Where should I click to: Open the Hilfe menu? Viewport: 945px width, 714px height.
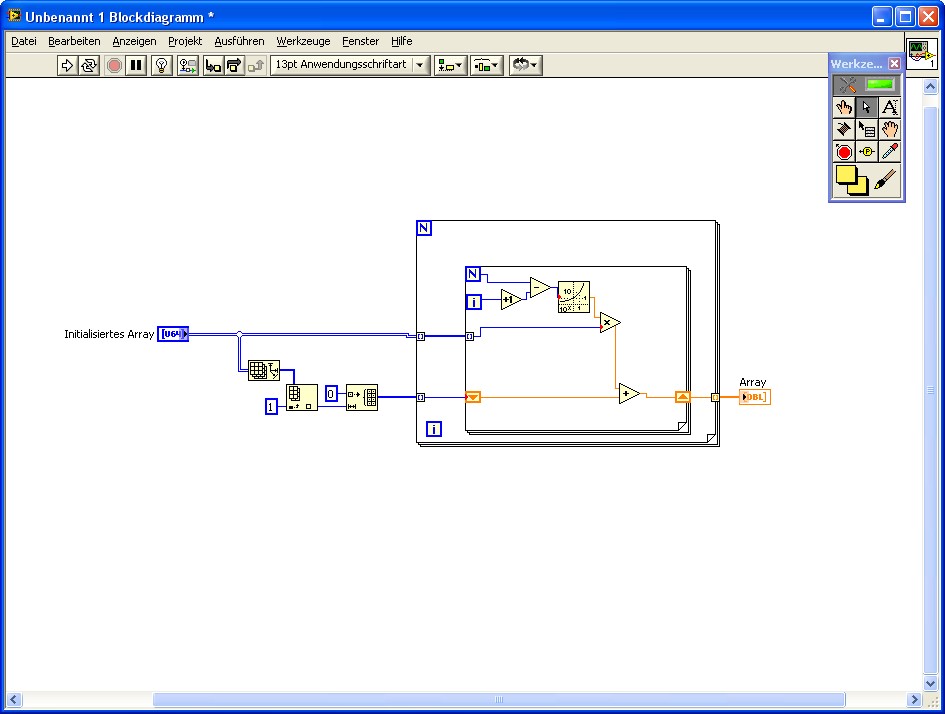(x=401, y=41)
